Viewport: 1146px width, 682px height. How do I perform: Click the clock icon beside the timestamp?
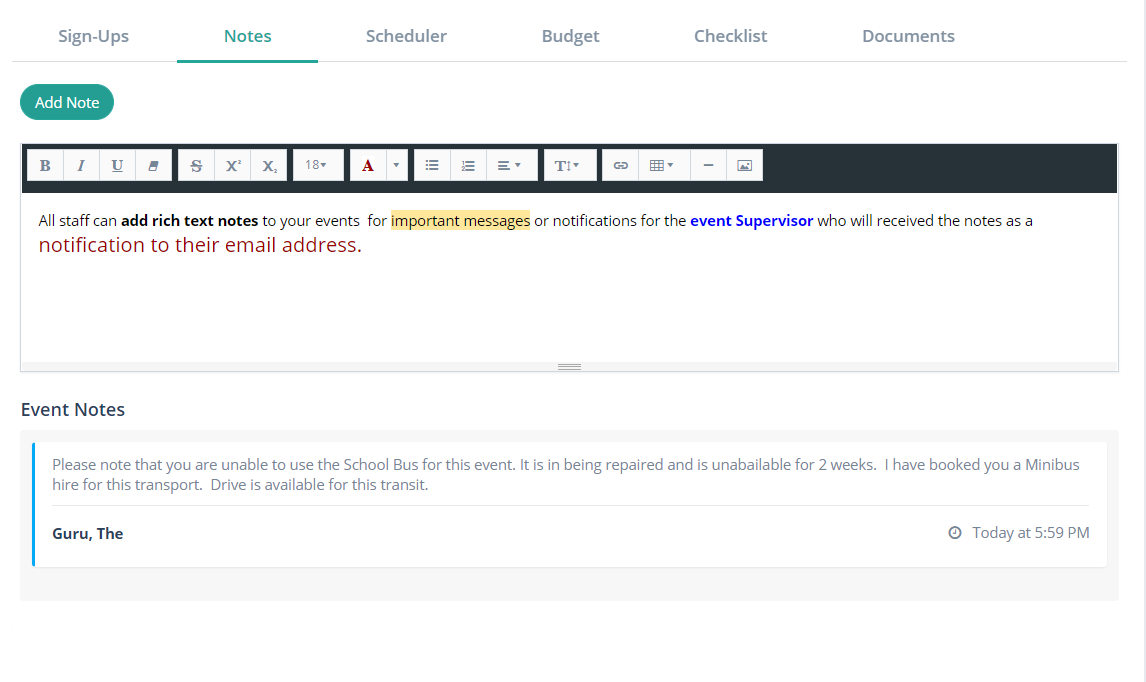click(955, 533)
